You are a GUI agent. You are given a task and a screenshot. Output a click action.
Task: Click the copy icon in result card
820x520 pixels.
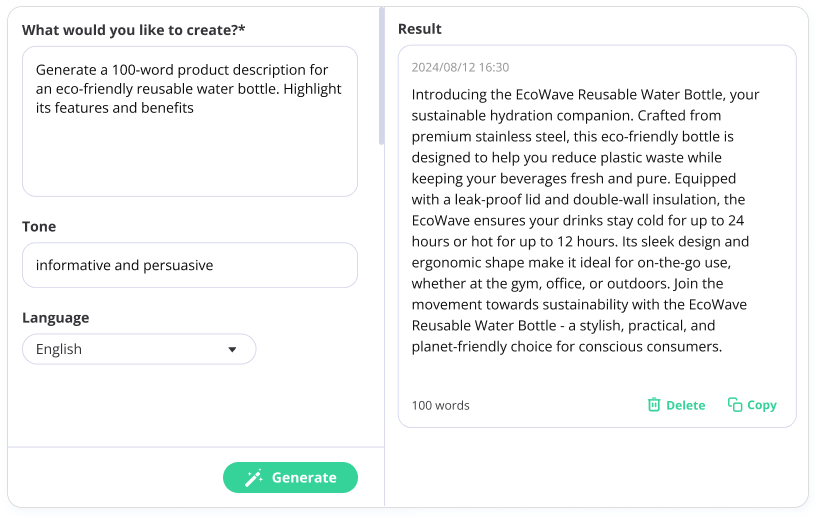pyautogui.click(x=735, y=405)
